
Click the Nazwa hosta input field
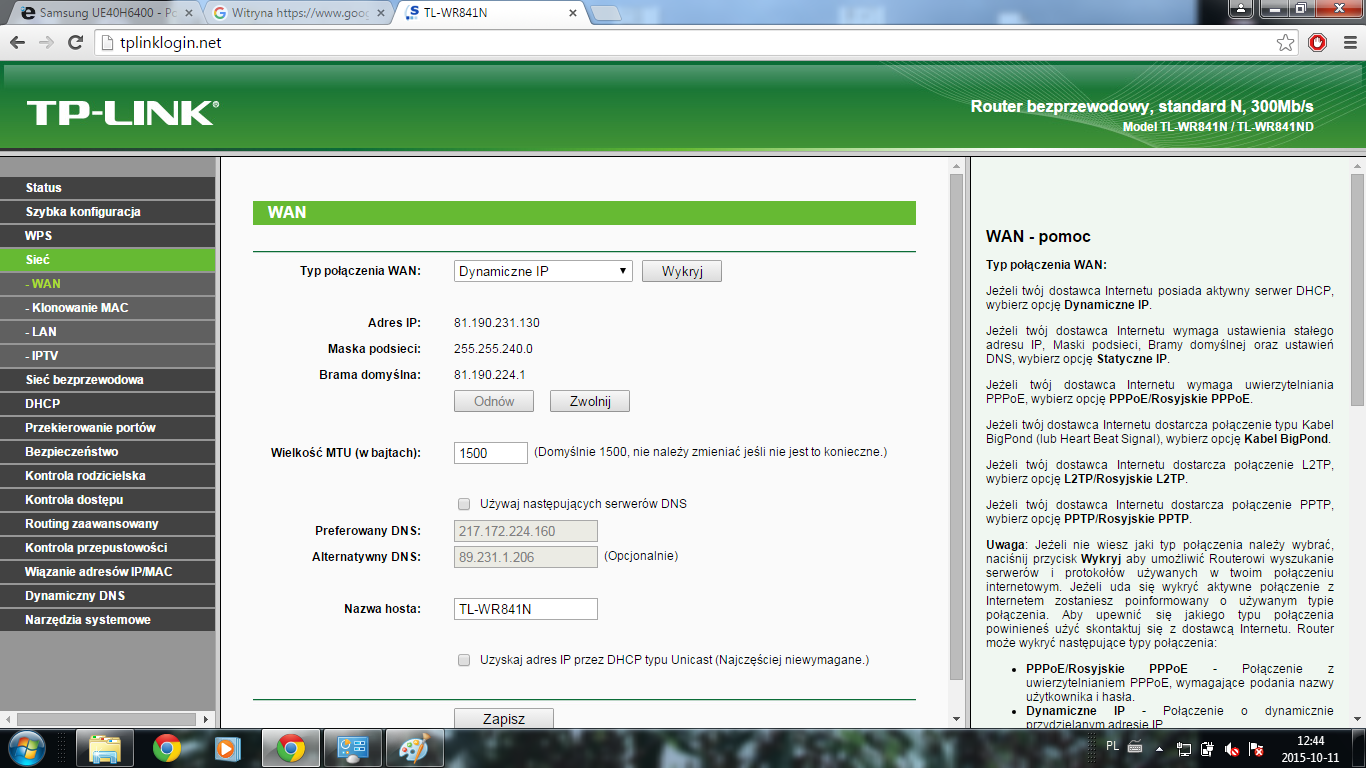[x=526, y=609]
